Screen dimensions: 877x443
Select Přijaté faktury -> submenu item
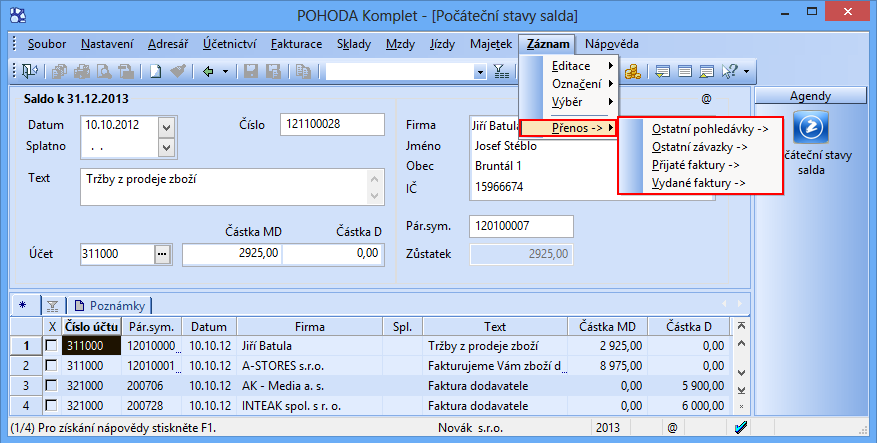696,165
